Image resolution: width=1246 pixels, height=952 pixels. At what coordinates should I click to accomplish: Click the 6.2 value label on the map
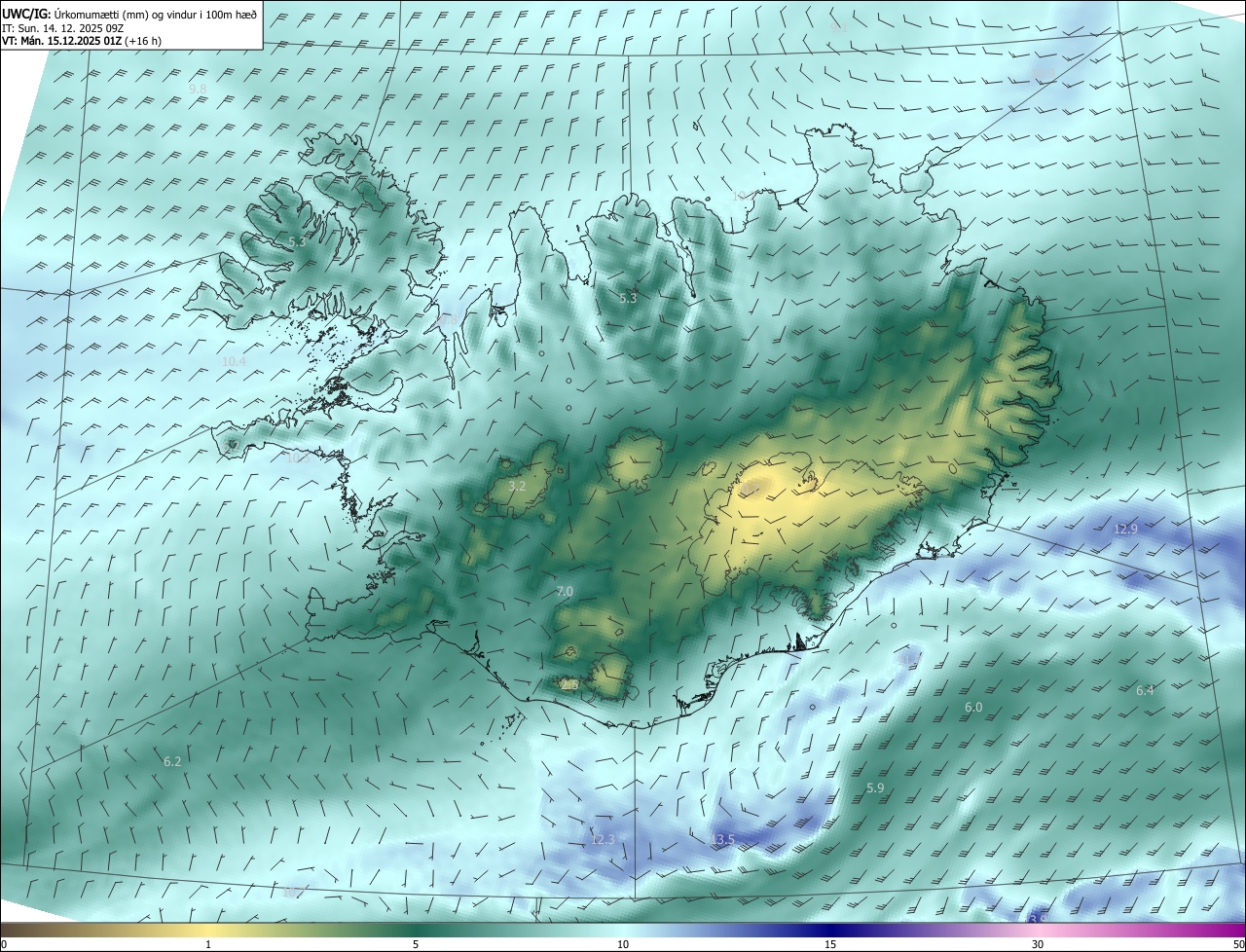pos(172,761)
